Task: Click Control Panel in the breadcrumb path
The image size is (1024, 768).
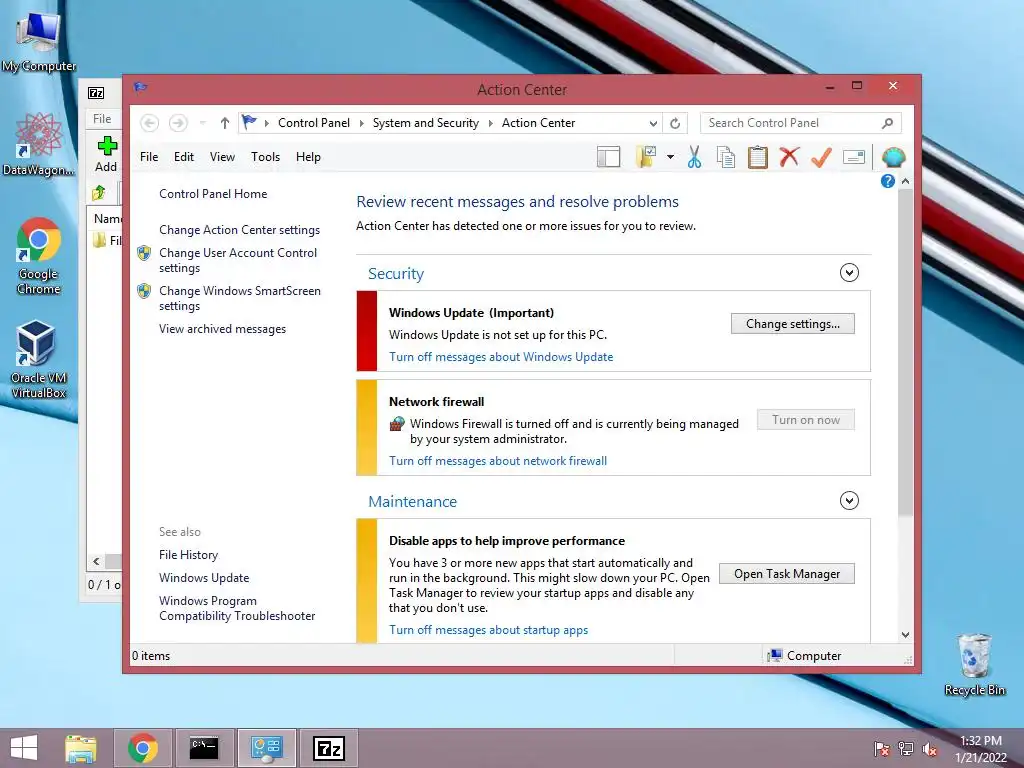Action: [313, 123]
